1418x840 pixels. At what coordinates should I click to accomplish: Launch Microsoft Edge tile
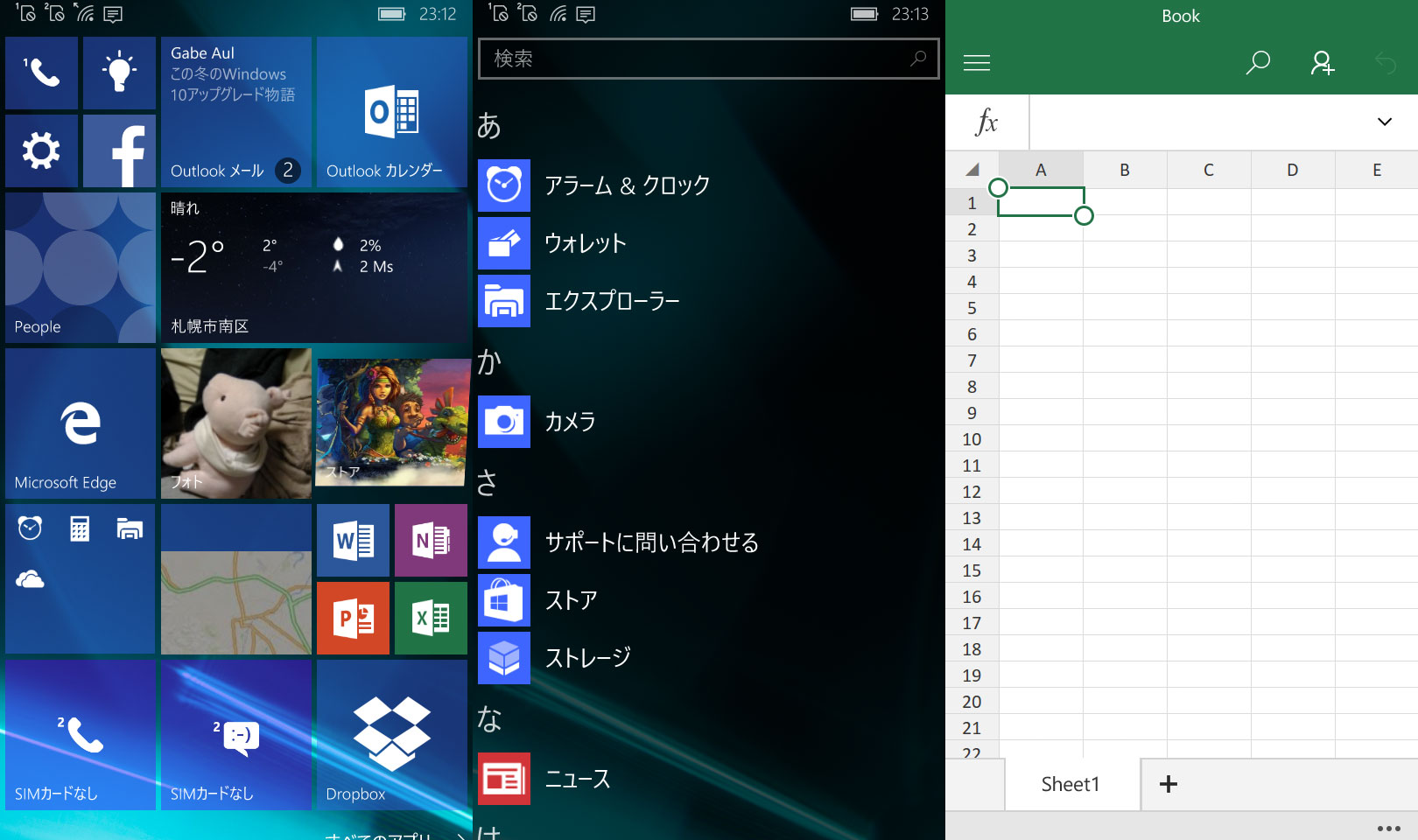tap(81, 423)
